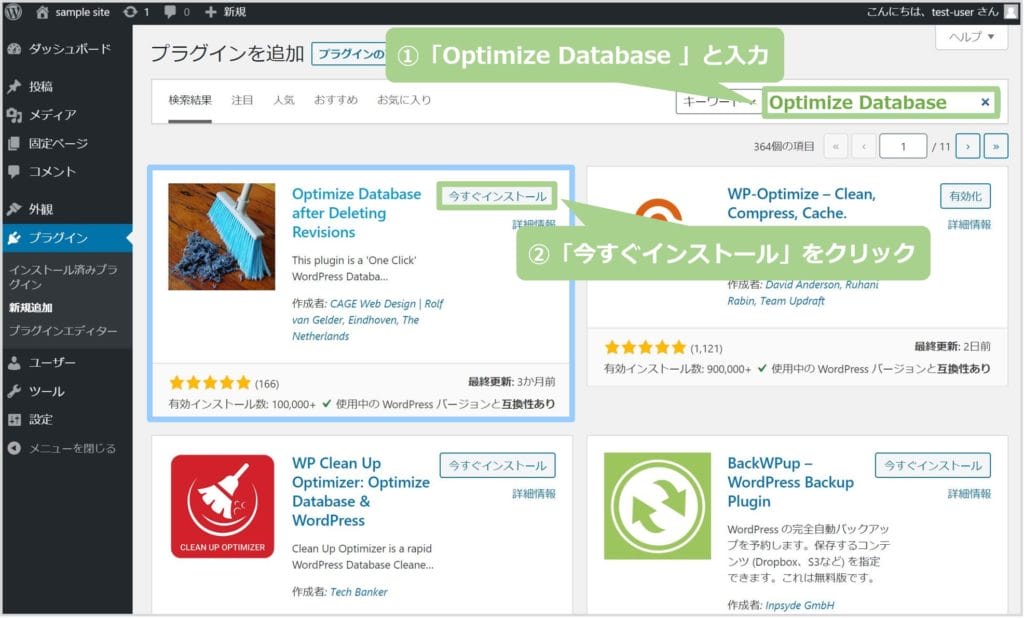Screen dimensions: 1024x618
Task: Click the WordPress logo in the admin bar
Action: tap(14, 13)
